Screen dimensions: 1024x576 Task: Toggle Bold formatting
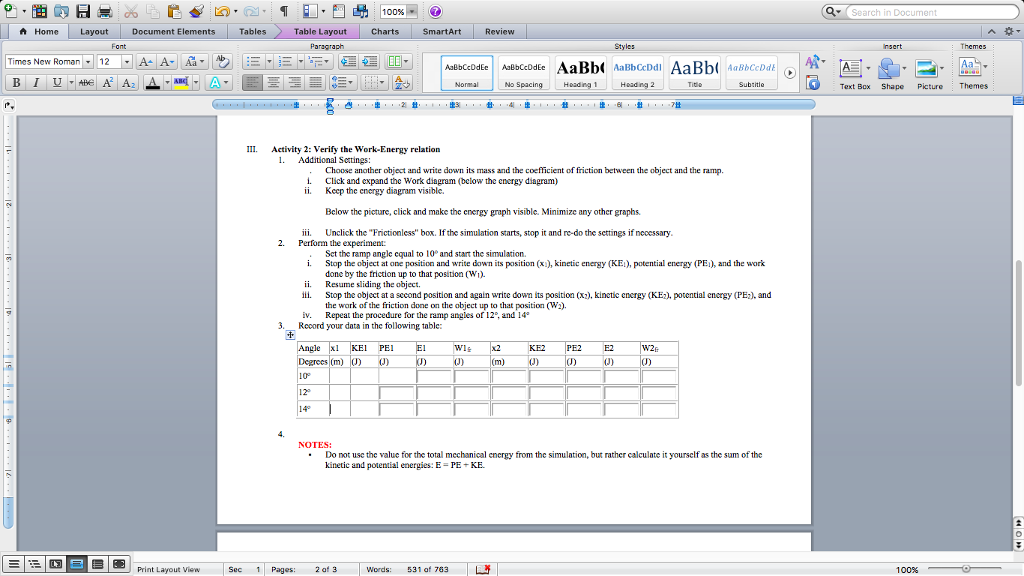point(16,82)
